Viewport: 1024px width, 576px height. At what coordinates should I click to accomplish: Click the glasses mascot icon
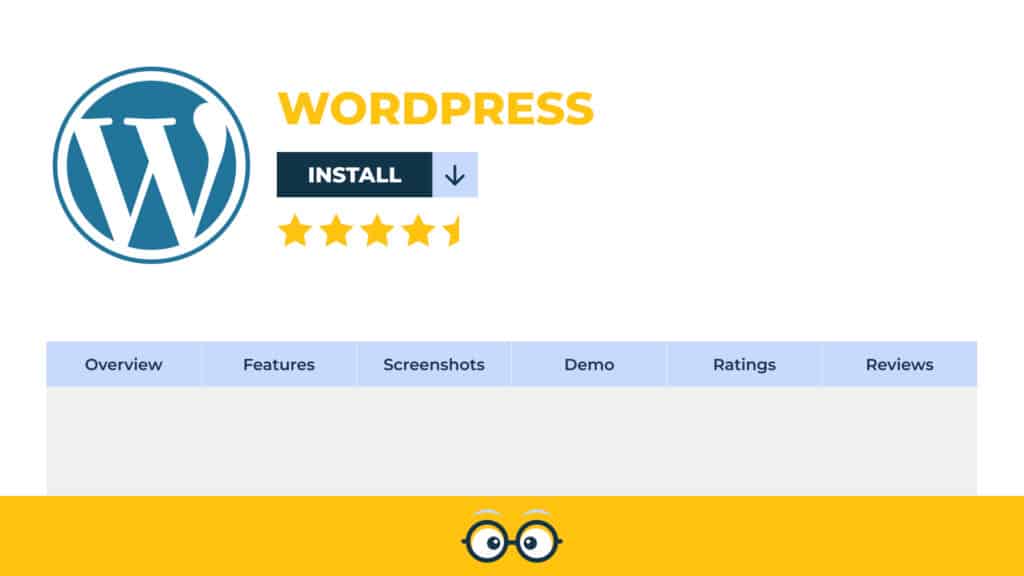[x=512, y=536]
